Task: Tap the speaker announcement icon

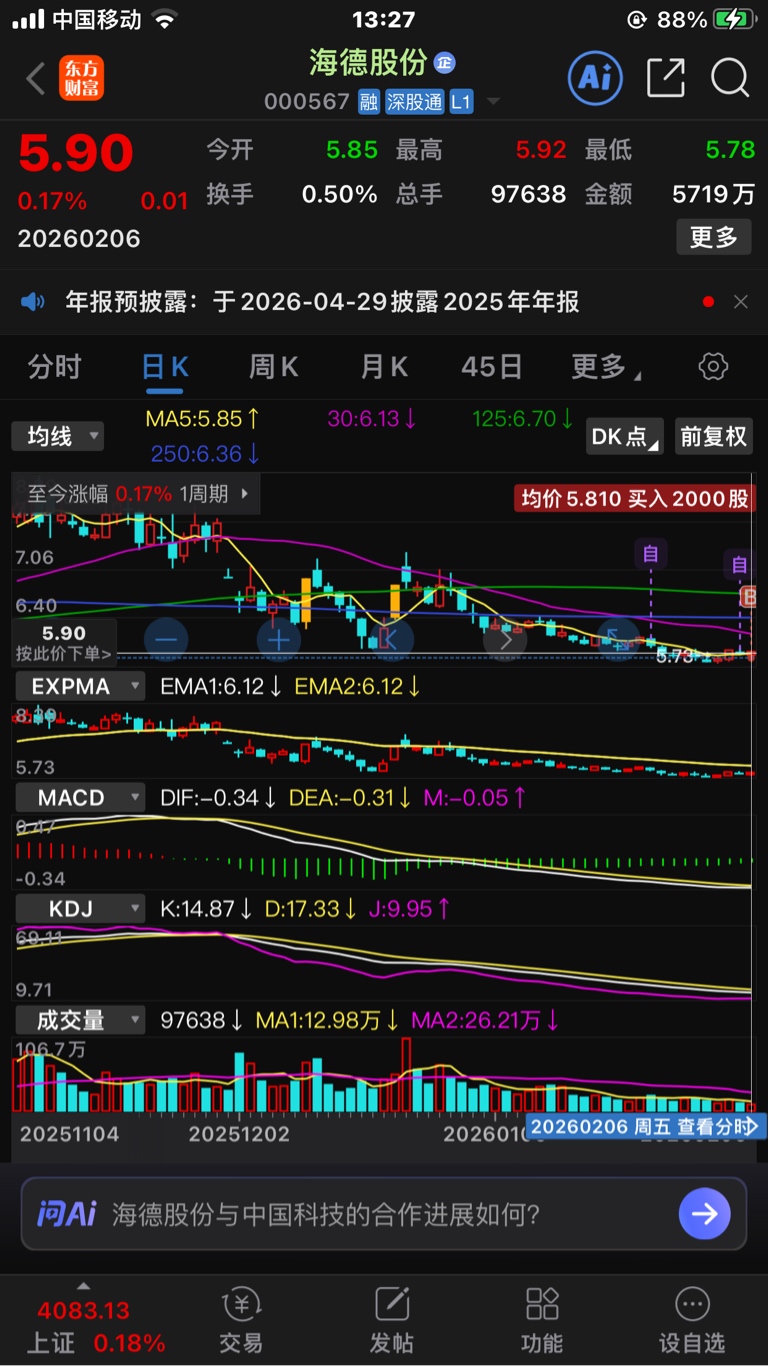Action: click(33, 302)
